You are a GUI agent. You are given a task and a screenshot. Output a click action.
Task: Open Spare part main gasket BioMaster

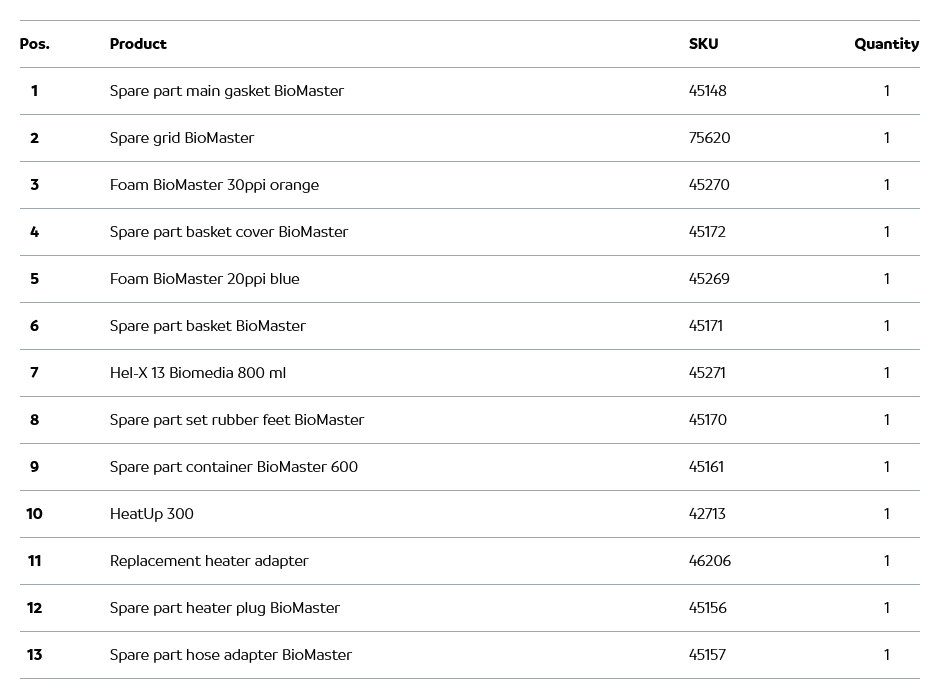[226, 91]
